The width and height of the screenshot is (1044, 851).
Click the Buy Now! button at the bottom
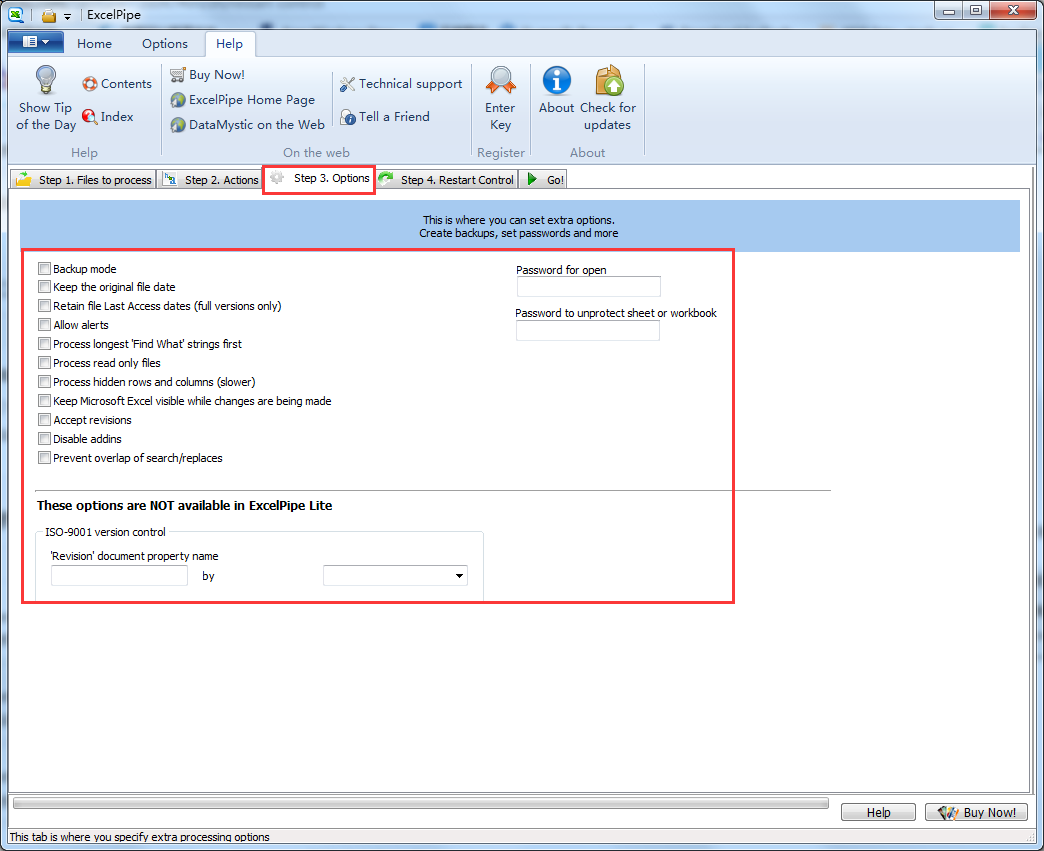click(x=976, y=812)
